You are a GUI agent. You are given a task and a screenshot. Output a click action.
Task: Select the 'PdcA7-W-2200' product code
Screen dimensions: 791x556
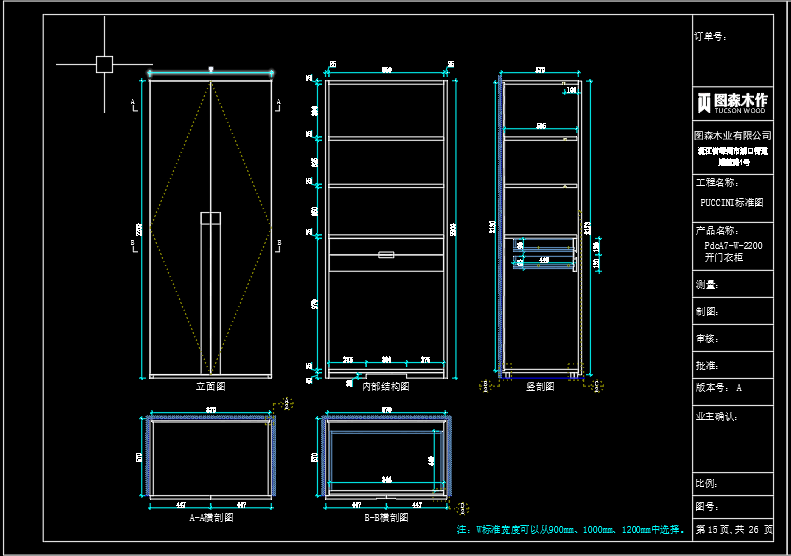pyautogui.click(x=733, y=246)
